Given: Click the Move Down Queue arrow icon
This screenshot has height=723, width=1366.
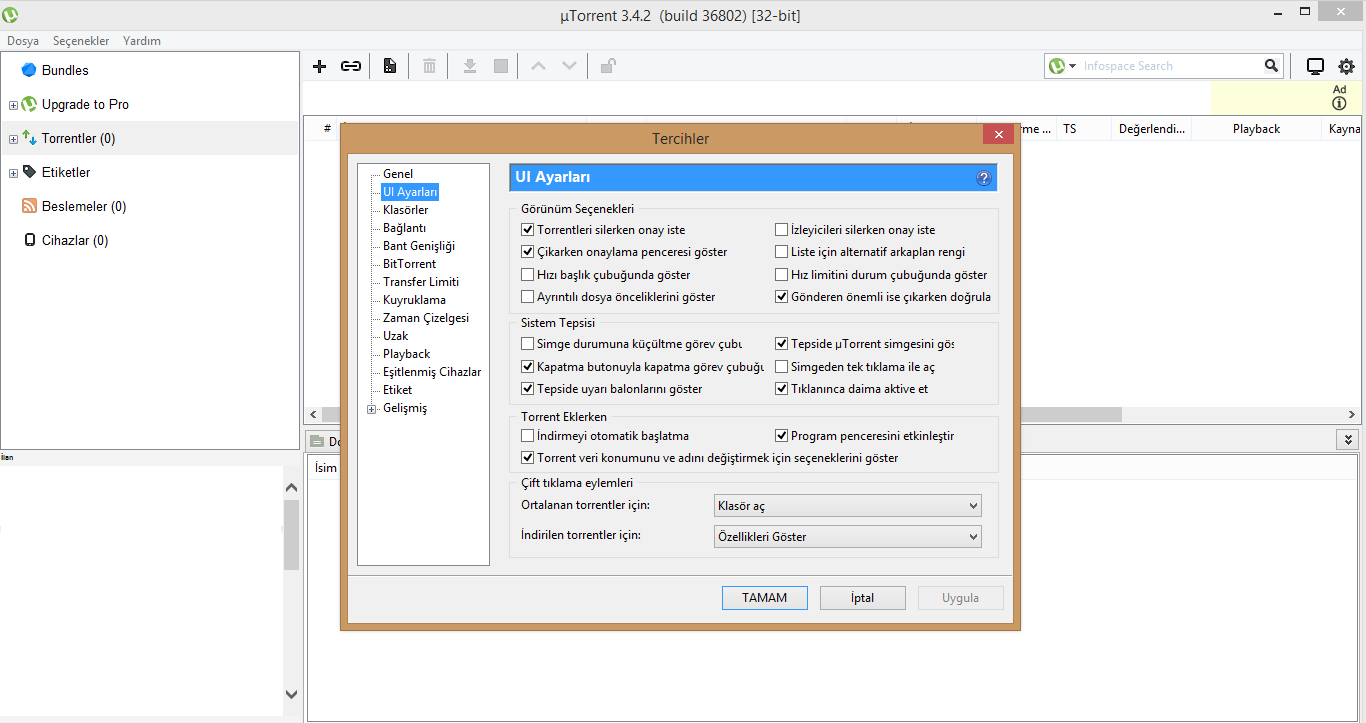Looking at the screenshot, I should (x=570, y=66).
